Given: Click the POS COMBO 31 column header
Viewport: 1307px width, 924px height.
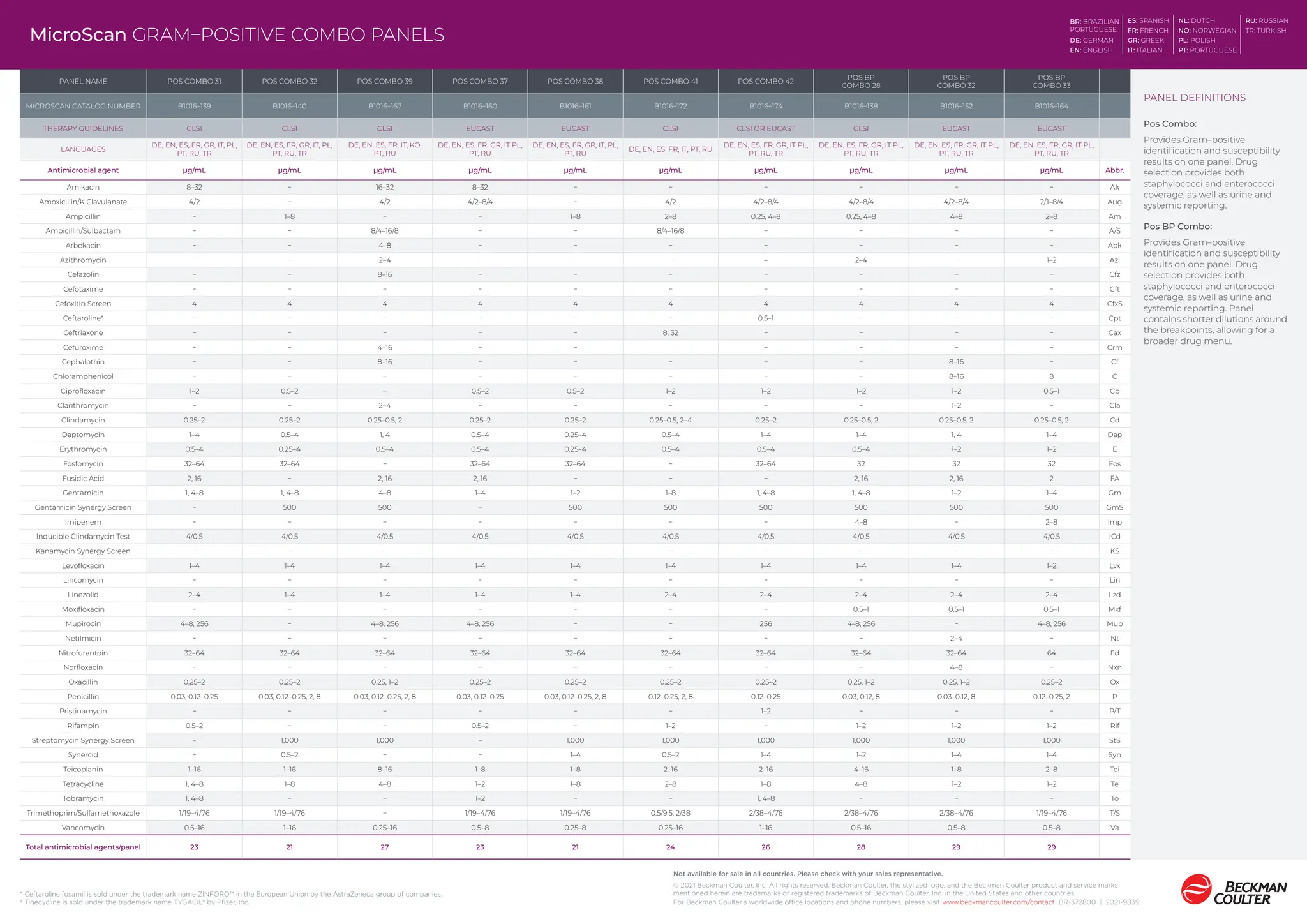Looking at the screenshot, I should (194, 81).
